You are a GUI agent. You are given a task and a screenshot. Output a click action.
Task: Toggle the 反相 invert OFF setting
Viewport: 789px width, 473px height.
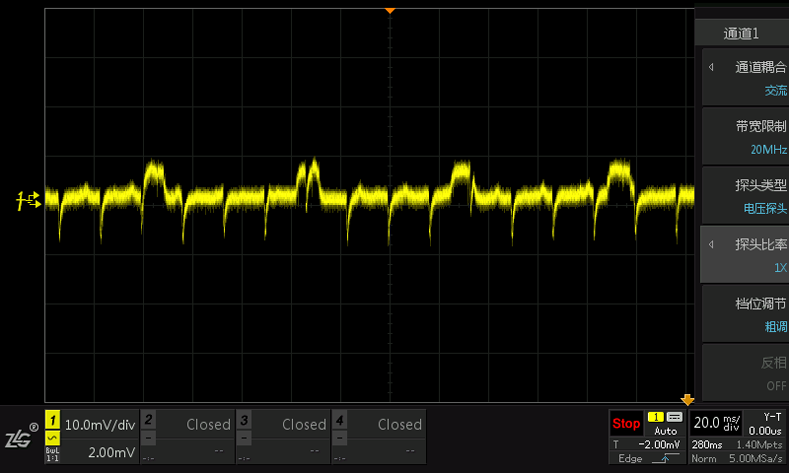745,373
